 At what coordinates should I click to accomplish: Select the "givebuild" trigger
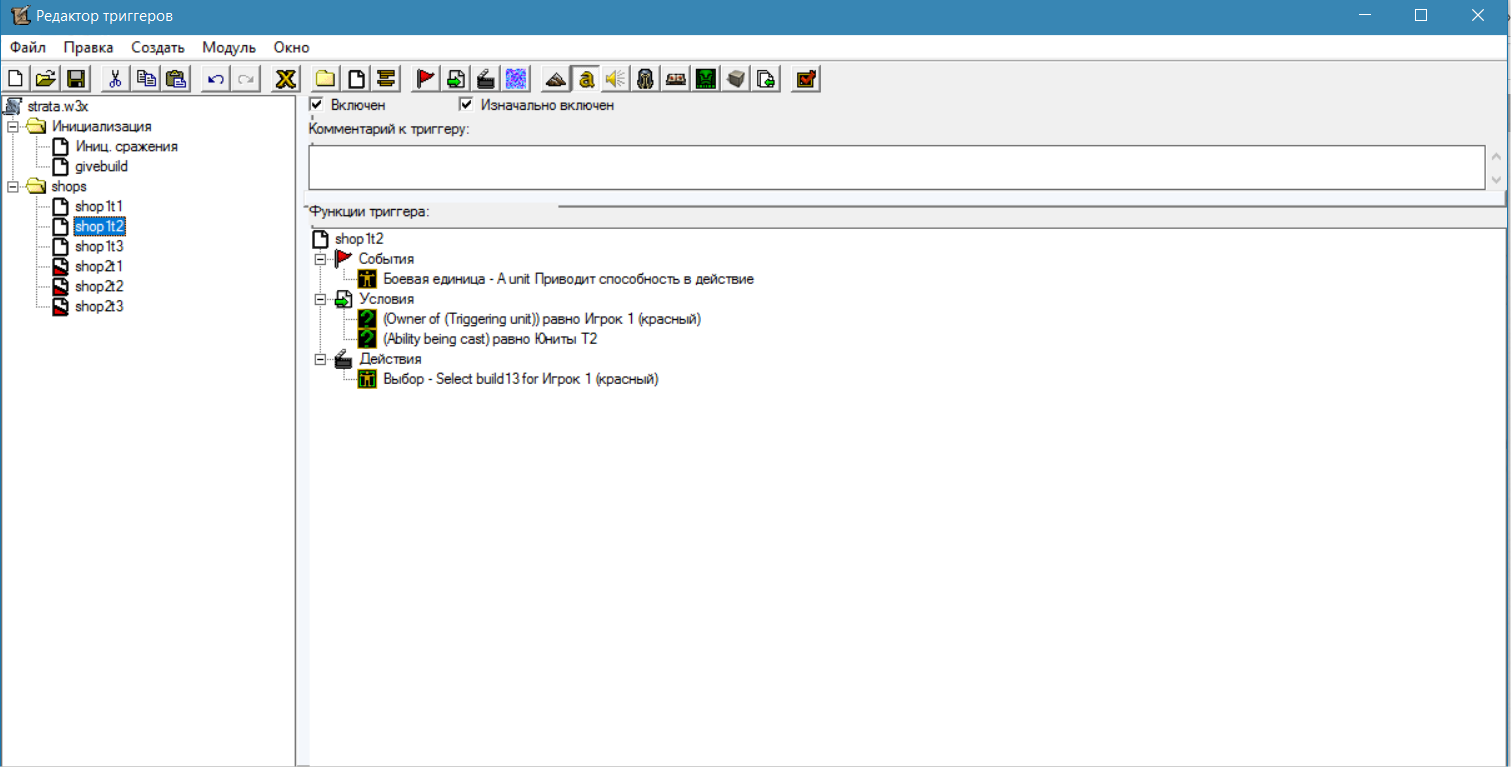pos(101,167)
